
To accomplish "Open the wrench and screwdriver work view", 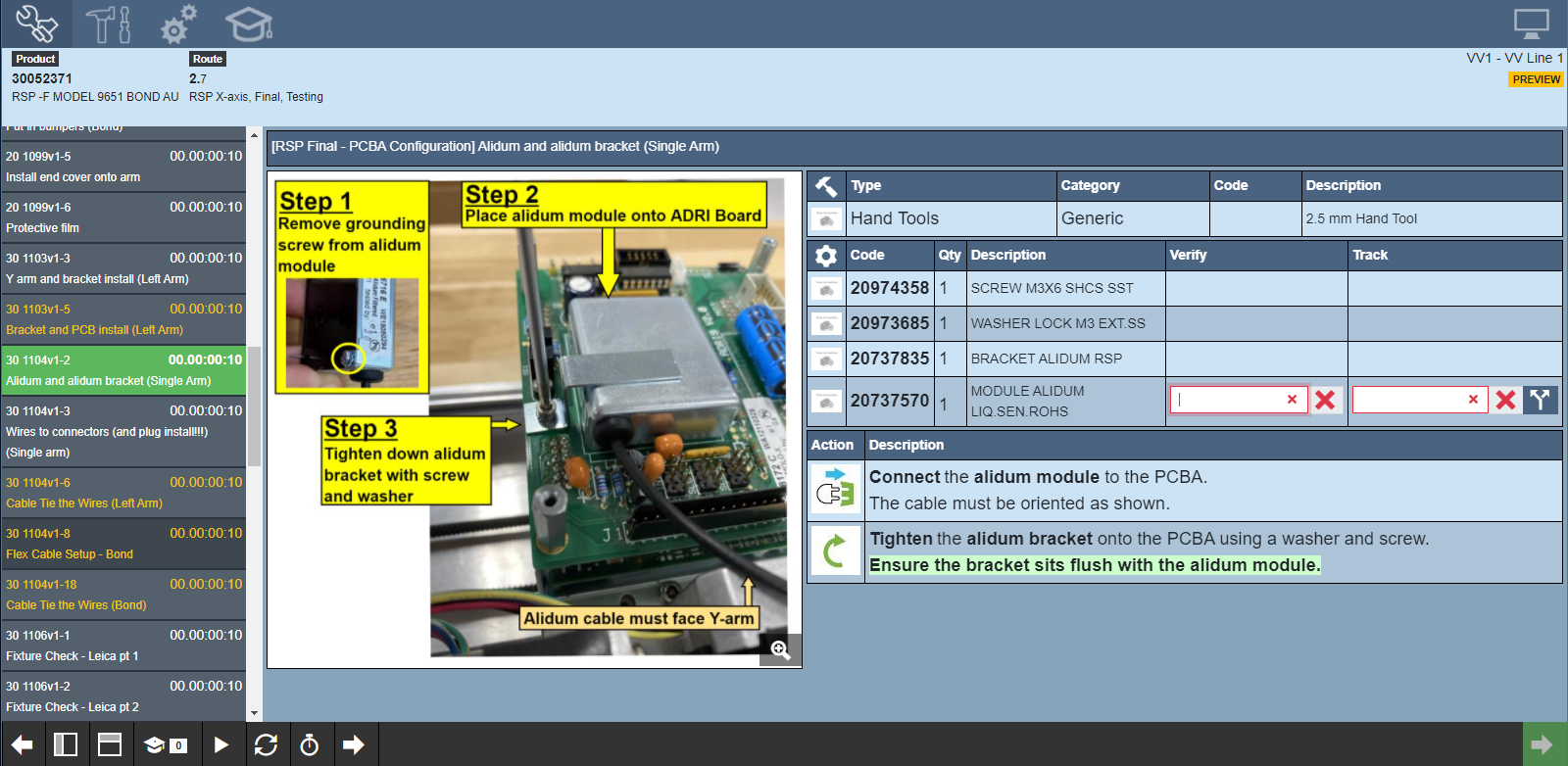I will (36, 24).
